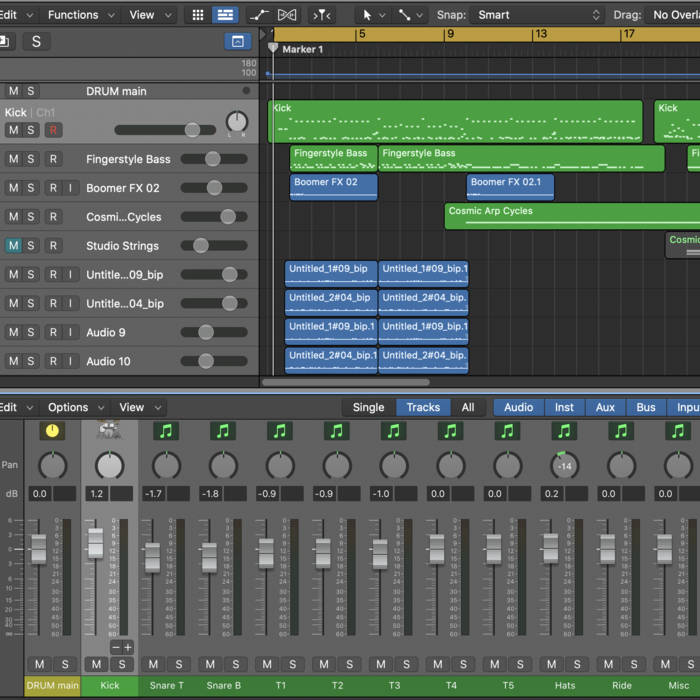Click the list view icon in toolbar
This screenshot has width=700, height=700.
coord(225,15)
